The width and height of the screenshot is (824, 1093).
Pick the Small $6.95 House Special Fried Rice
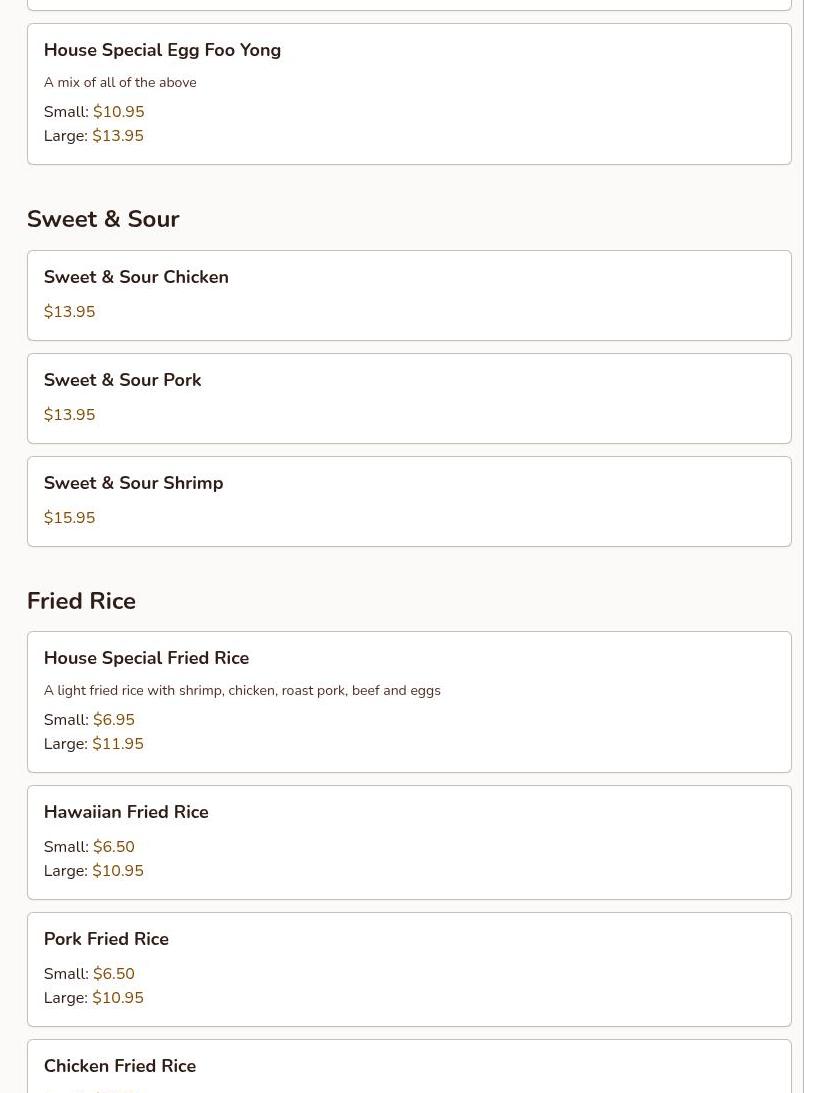pos(113,720)
